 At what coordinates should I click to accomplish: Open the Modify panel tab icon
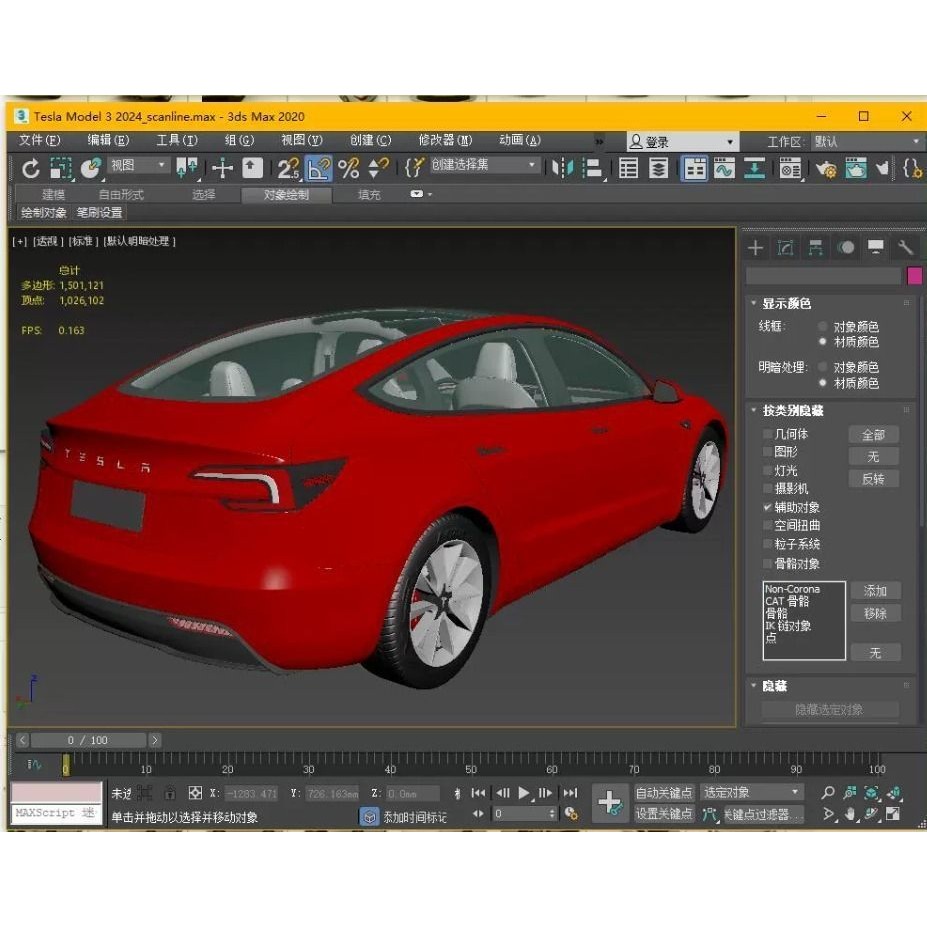coord(785,248)
